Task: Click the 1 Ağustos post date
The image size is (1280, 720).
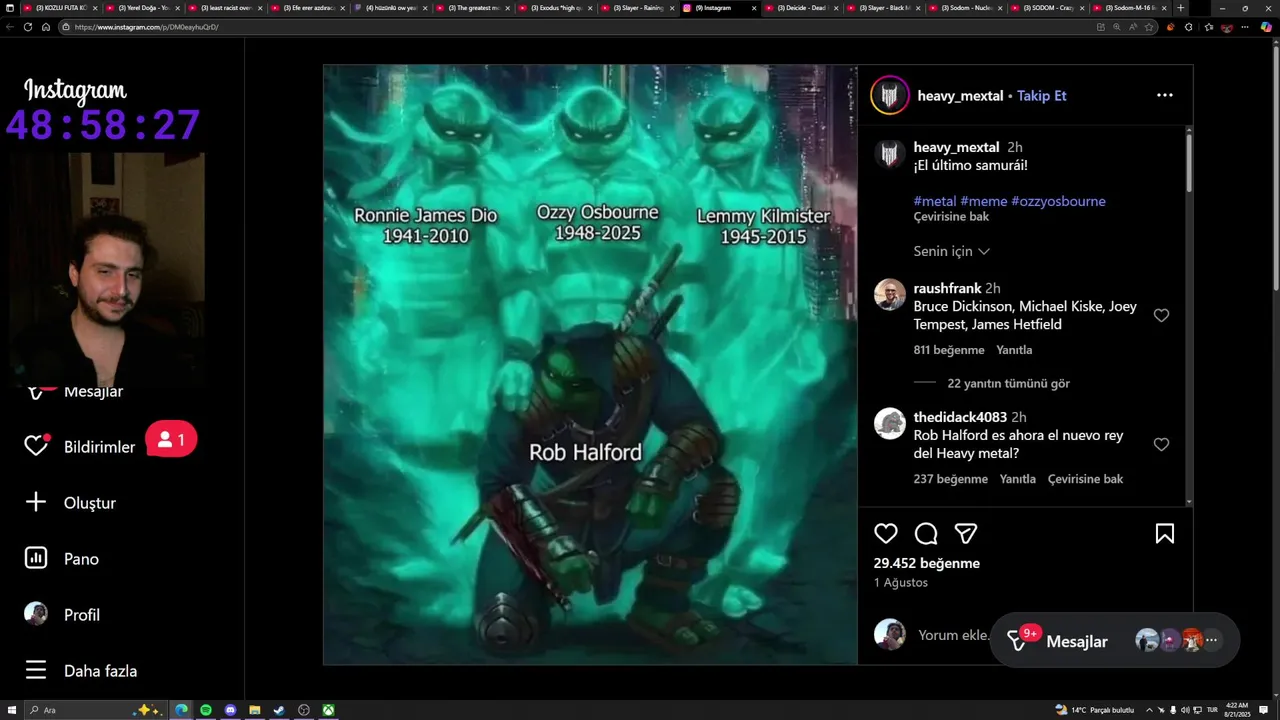Action: [901, 582]
